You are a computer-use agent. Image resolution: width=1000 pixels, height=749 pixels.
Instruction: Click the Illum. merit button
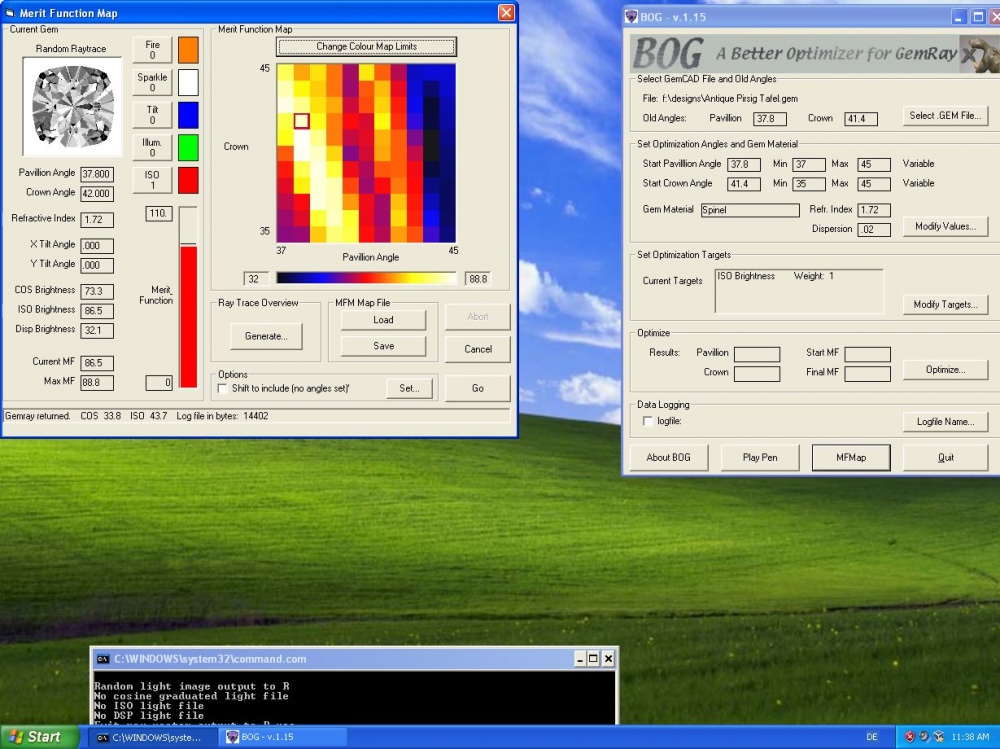pos(152,147)
